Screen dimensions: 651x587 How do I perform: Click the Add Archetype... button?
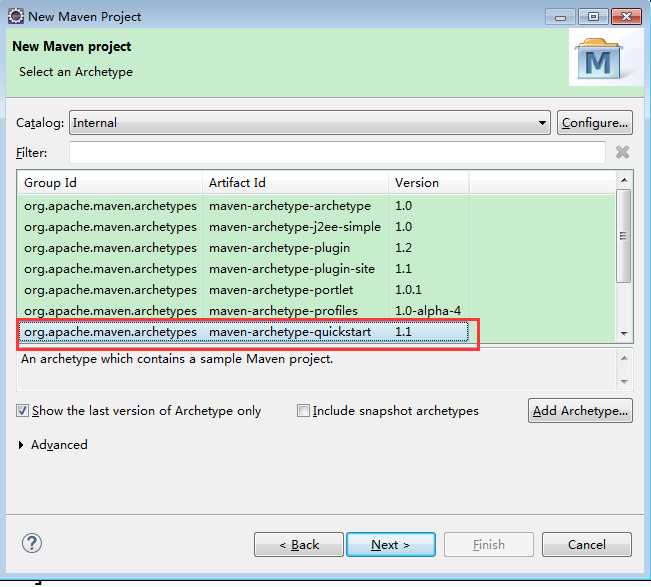580,411
